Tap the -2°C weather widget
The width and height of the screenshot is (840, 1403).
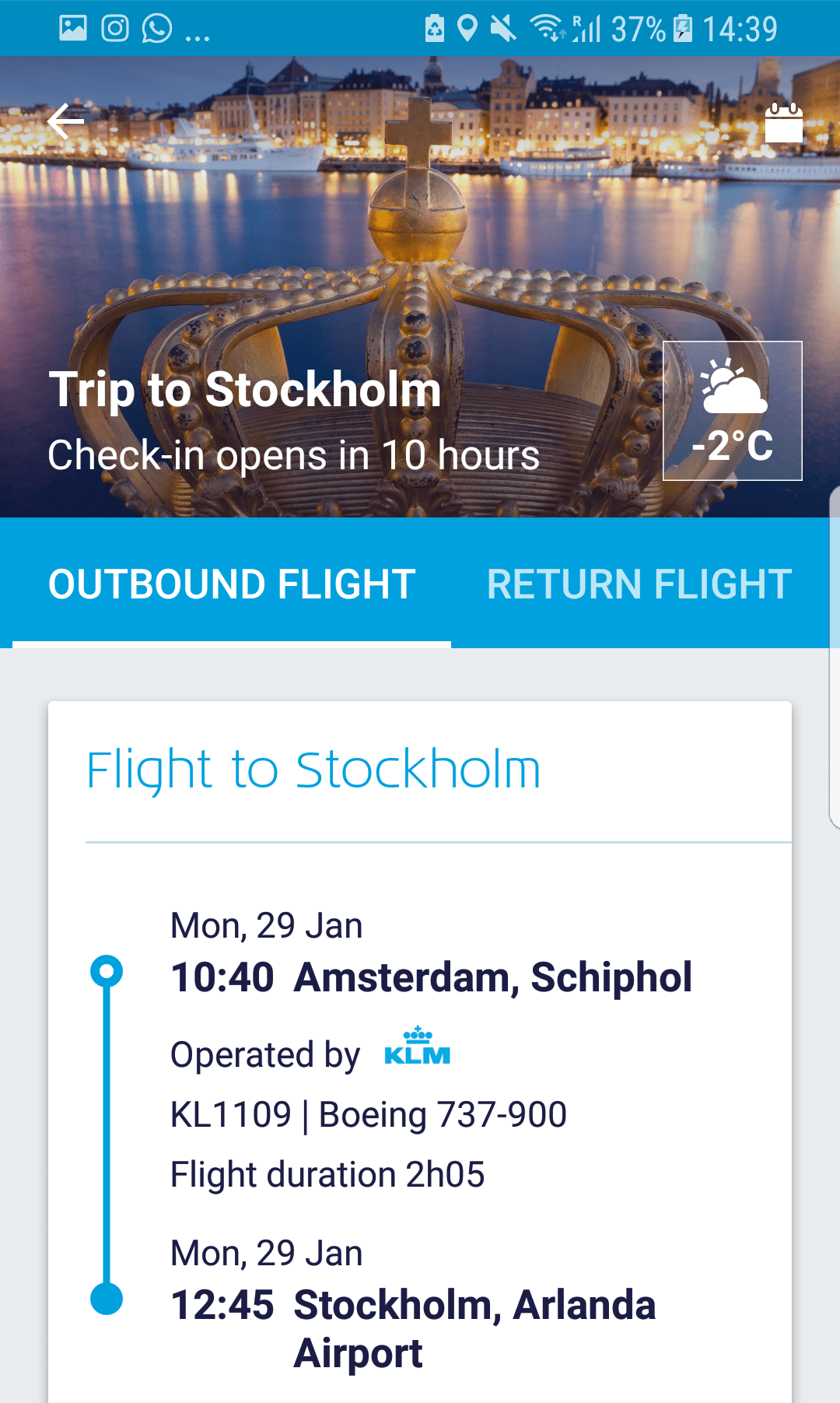point(732,411)
